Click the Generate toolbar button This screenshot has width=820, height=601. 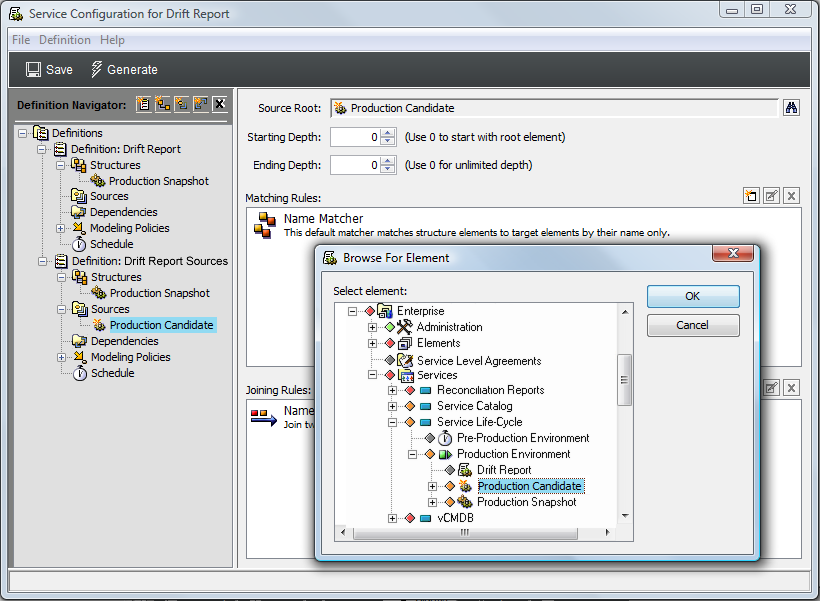coord(124,70)
